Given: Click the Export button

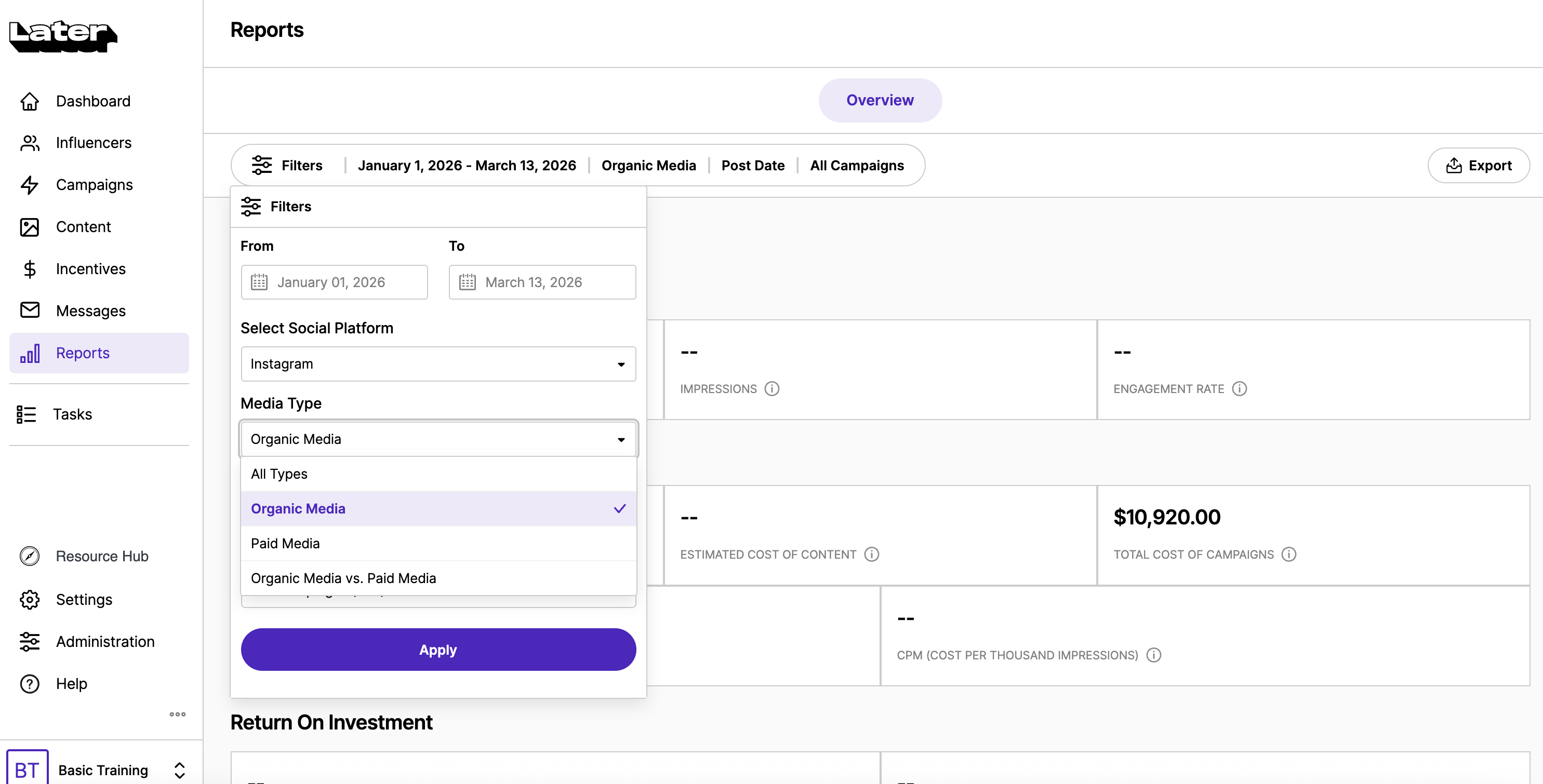Looking at the screenshot, I should (1478, 166).
